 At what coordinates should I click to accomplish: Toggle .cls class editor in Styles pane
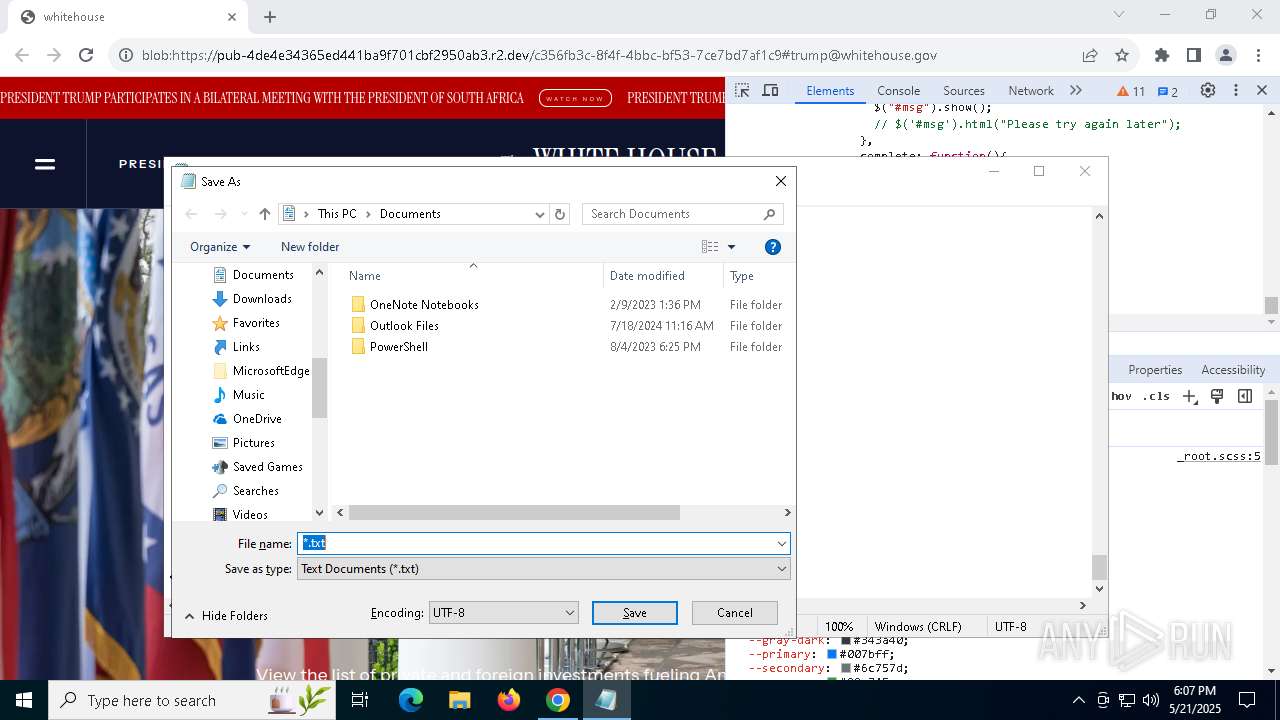click(x=1156, y=396)
